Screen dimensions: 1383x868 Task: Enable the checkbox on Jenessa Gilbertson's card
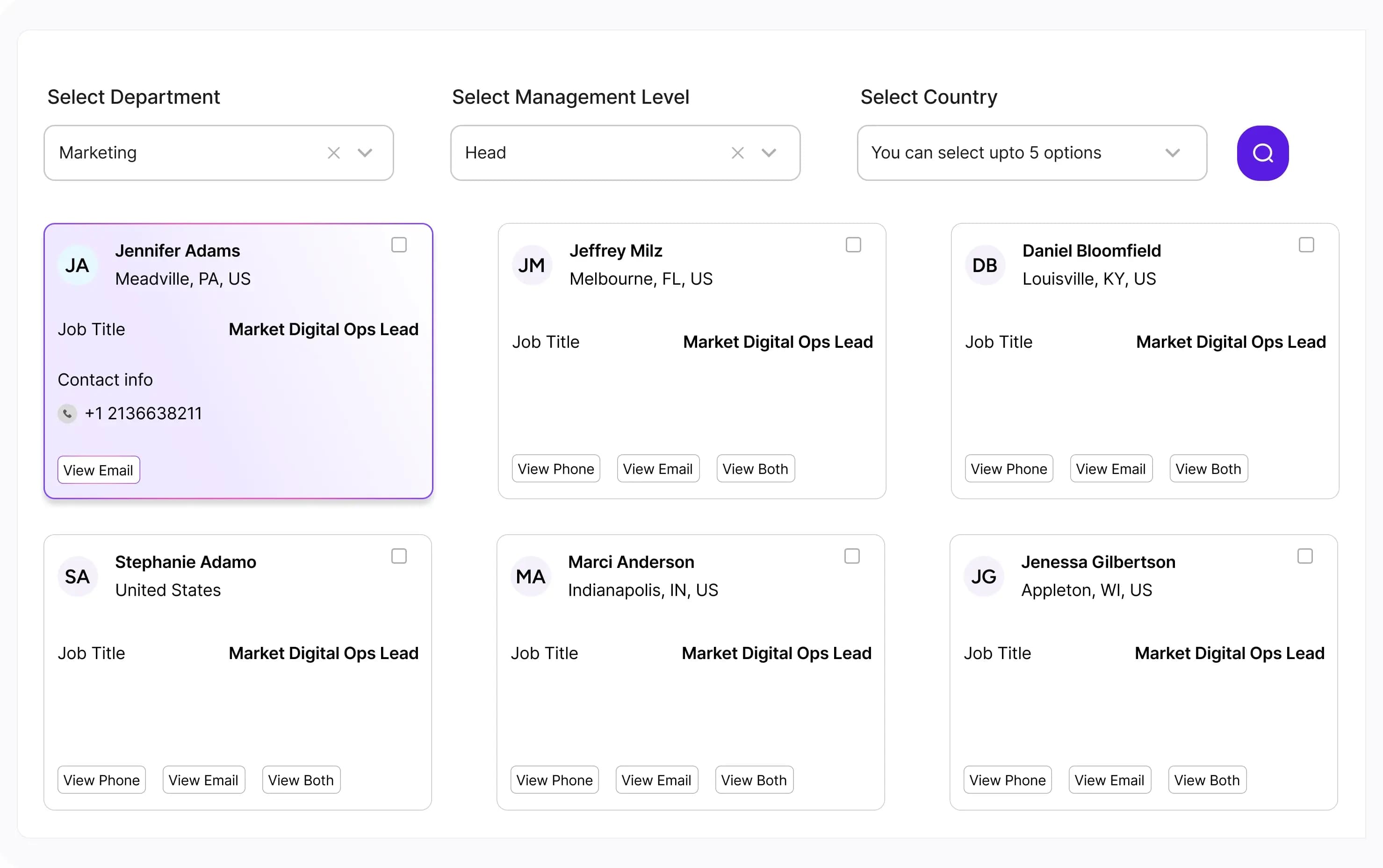pos(1304,556)
